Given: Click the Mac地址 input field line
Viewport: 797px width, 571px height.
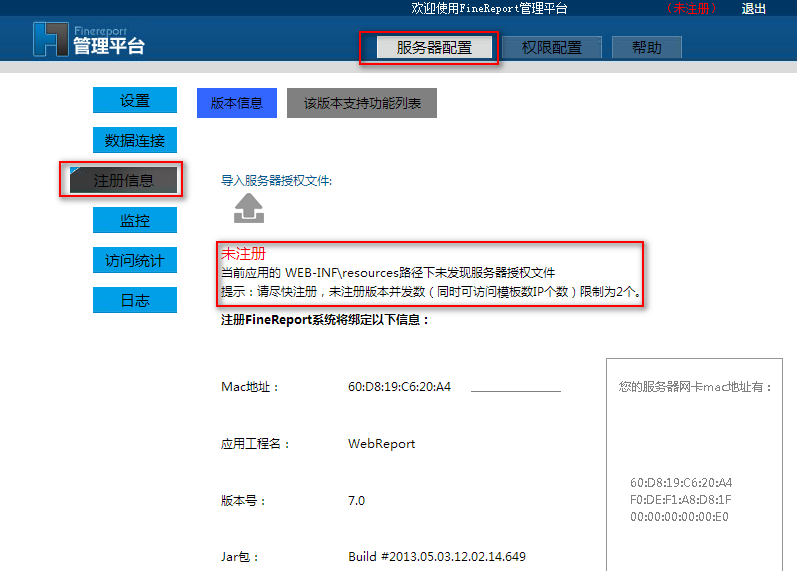Looking at the screenshot, I should (516, 387).
